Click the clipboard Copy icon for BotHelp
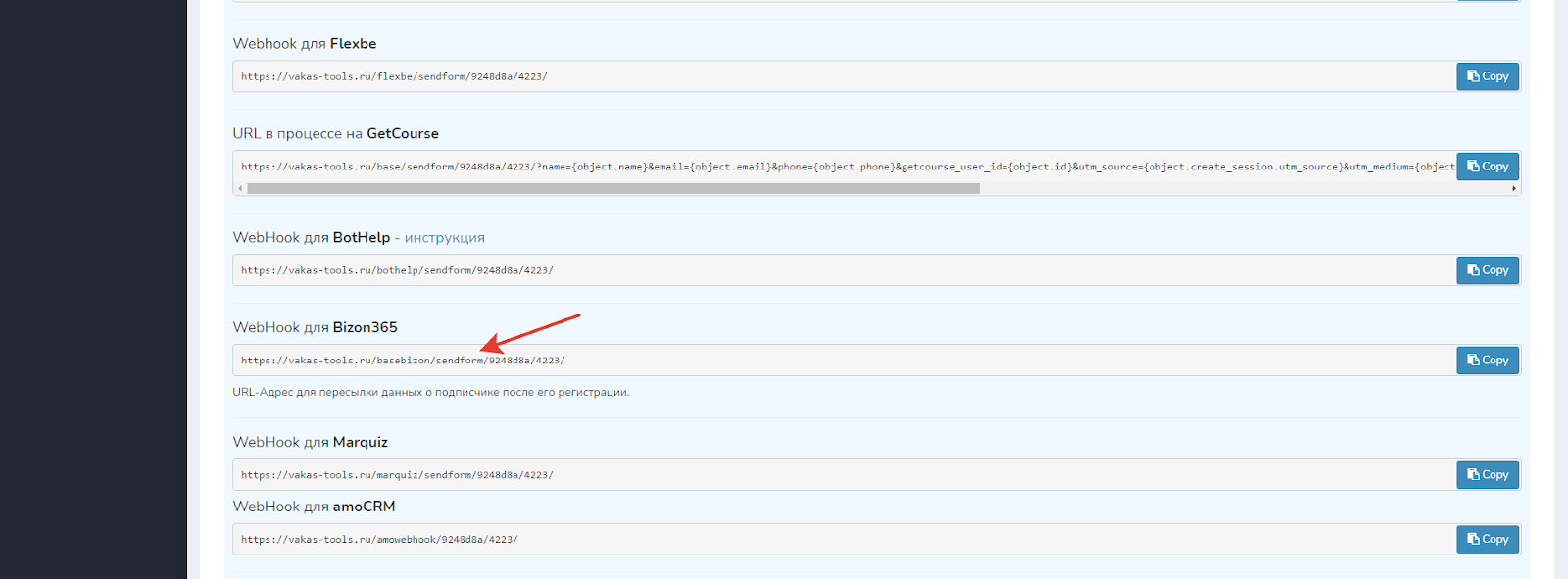Viewport: 1568px width, 579px height. pos(1473,270)
